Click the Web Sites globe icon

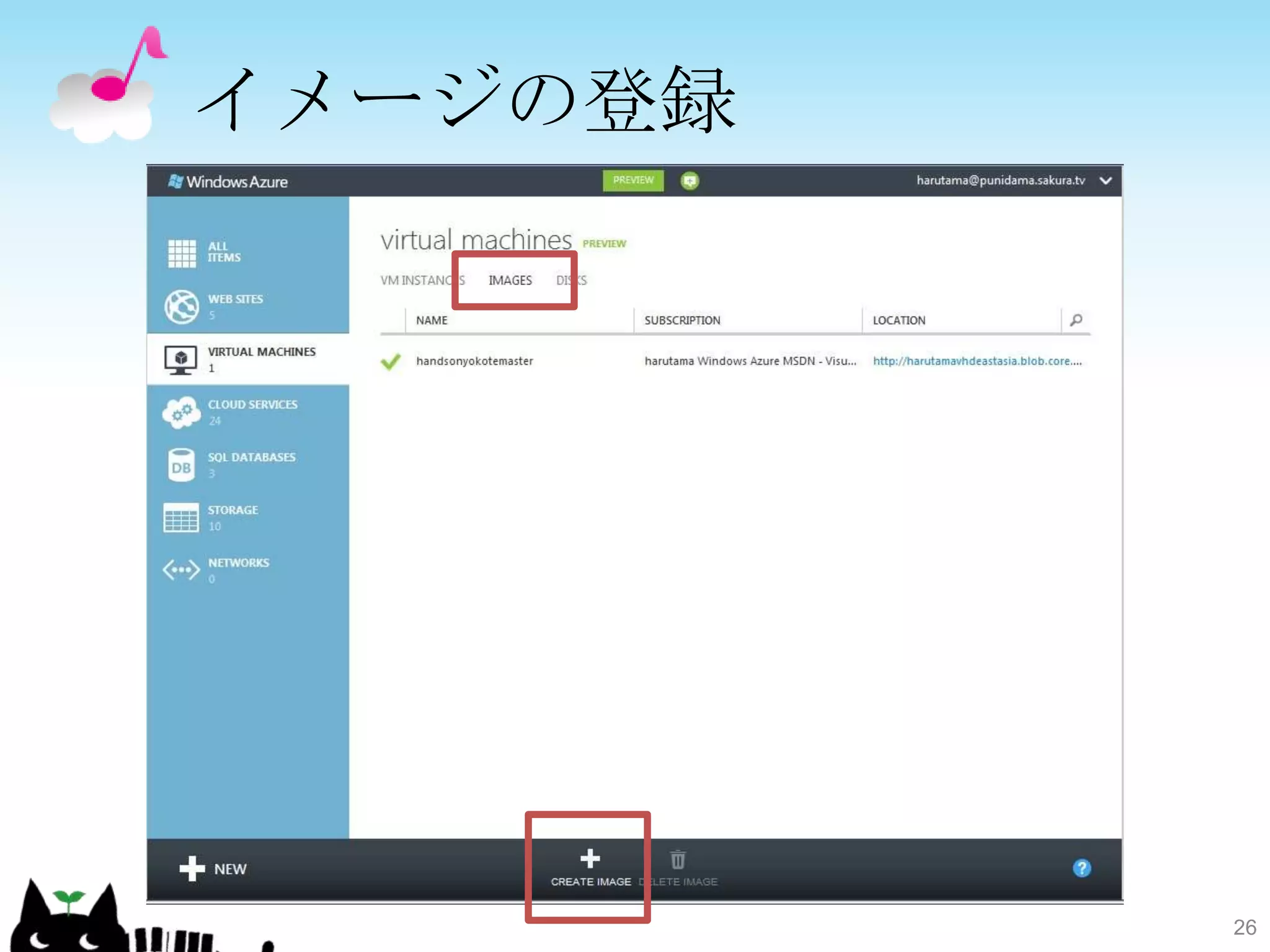182,306
